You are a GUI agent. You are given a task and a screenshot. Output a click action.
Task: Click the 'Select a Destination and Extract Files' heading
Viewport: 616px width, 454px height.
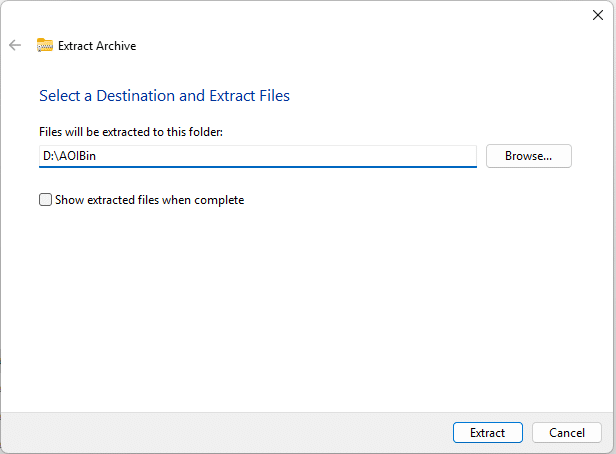point(164,95)
